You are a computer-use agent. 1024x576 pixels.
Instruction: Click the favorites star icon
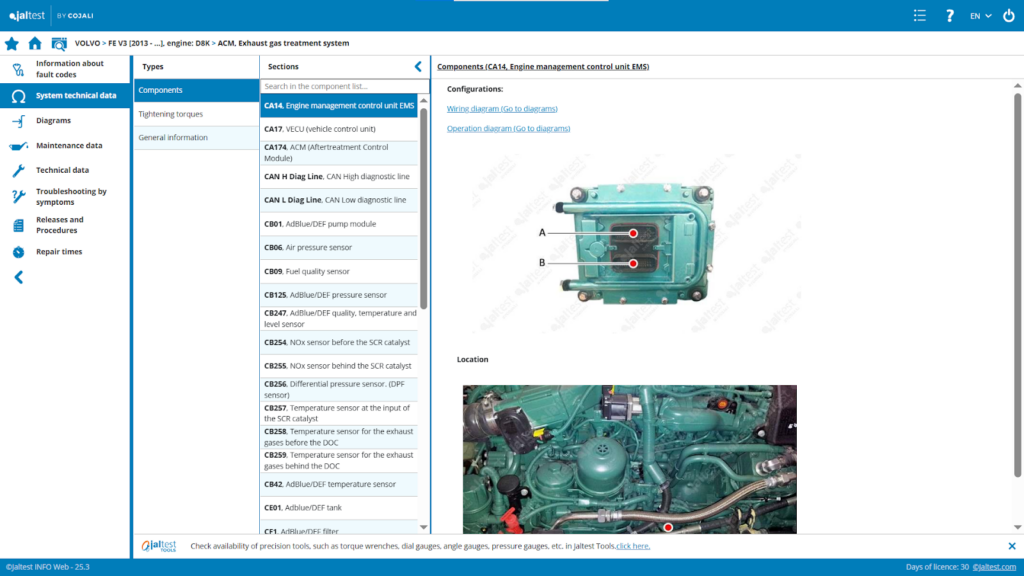pyautogui.click(x=12, y=44)
